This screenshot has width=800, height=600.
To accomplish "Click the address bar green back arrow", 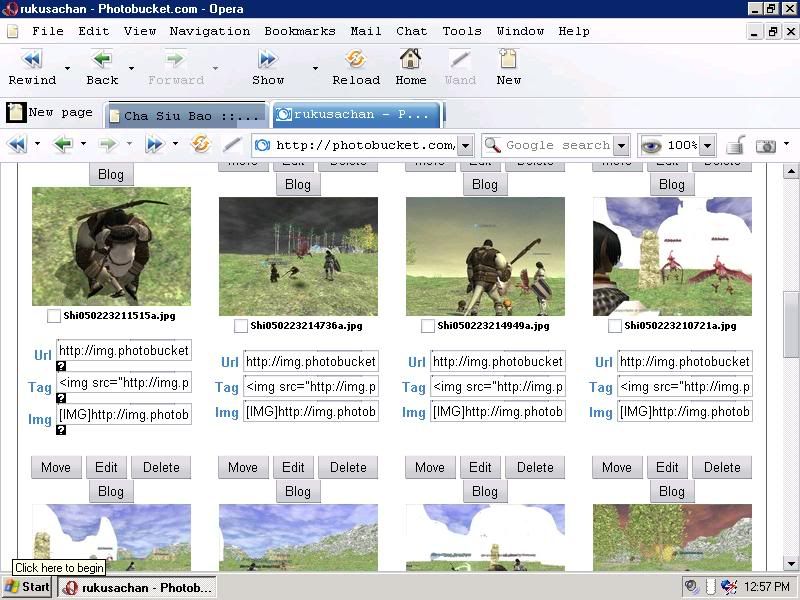I will tap(63, 145).
